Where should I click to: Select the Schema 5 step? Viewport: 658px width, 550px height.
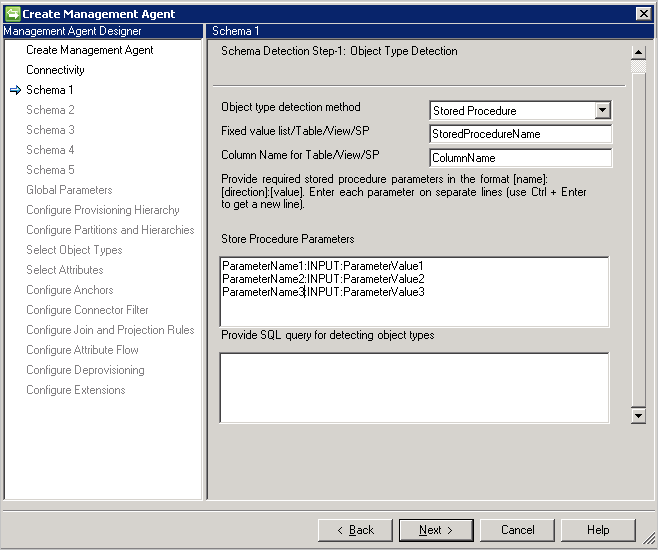50,170
